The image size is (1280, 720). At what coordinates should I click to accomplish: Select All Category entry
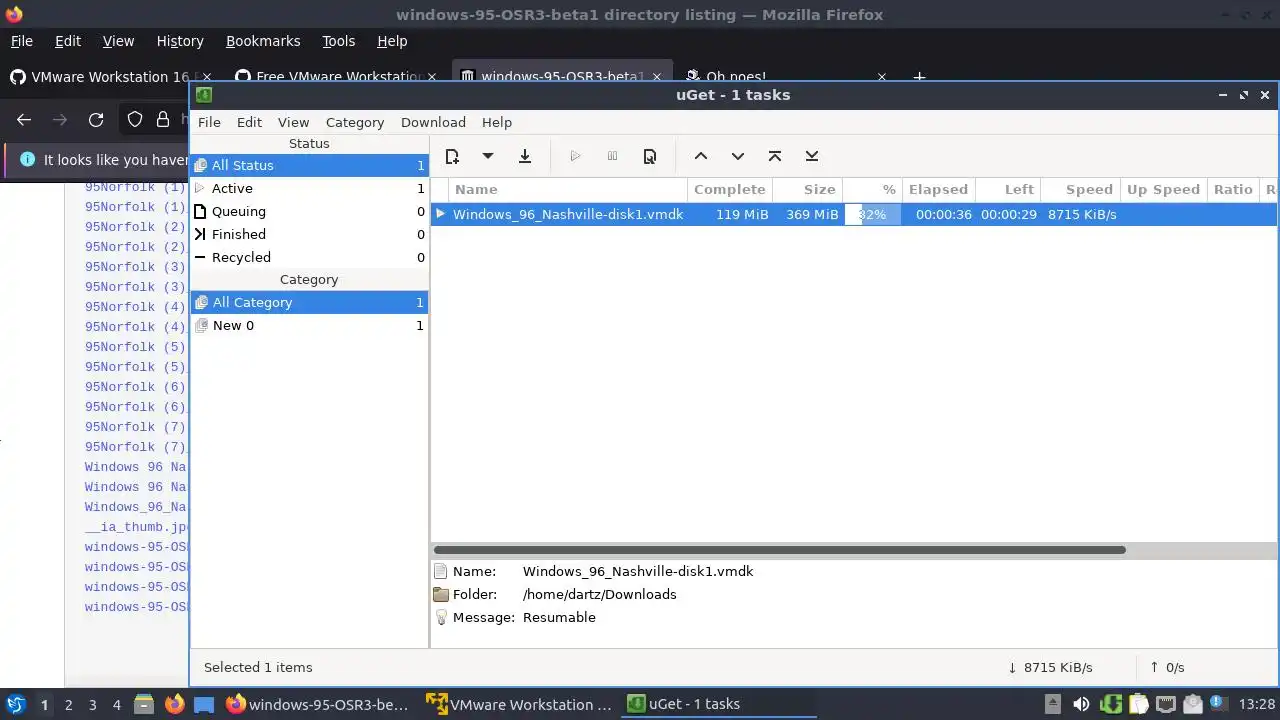(309, 302)
